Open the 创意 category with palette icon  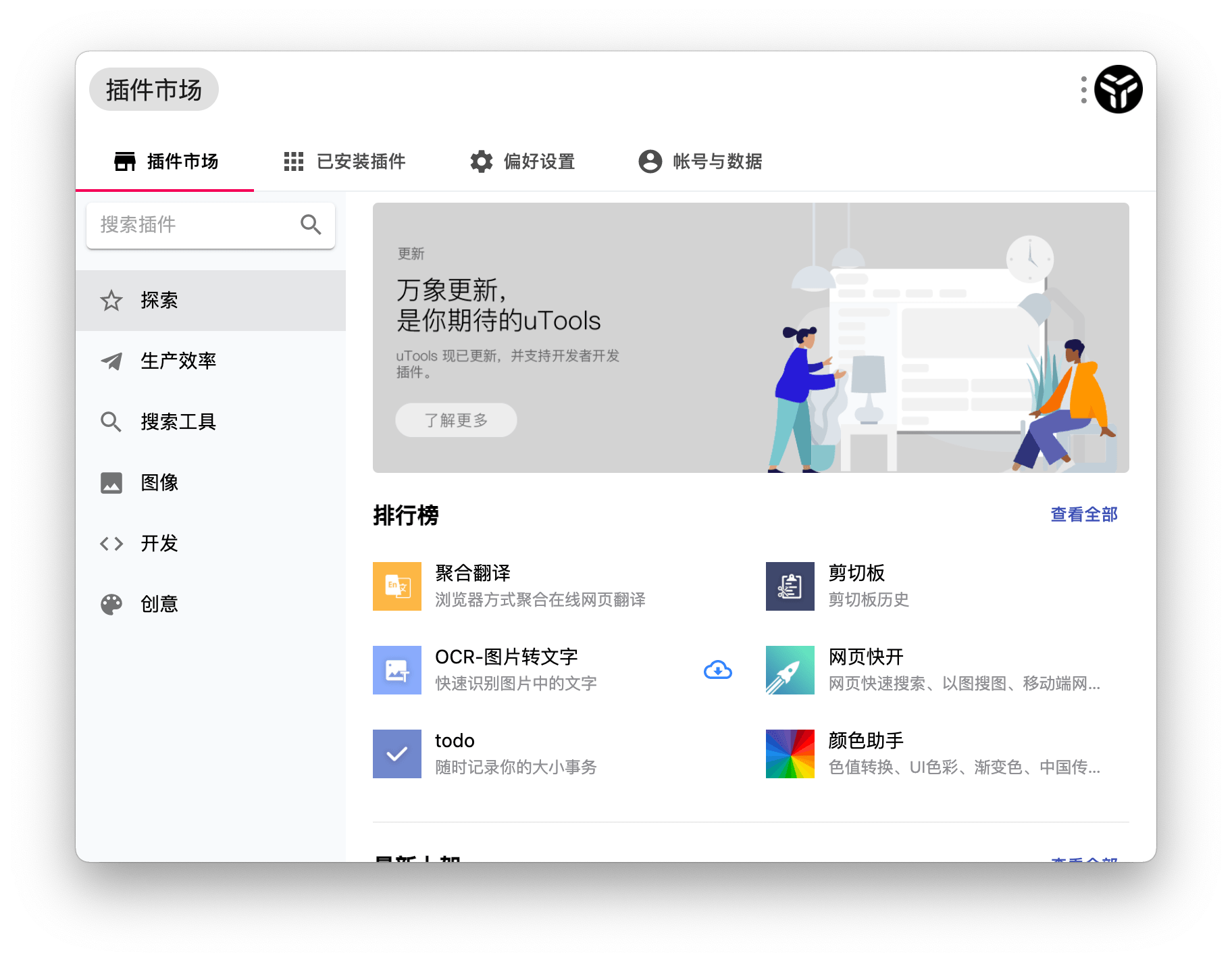coord(111,604)
